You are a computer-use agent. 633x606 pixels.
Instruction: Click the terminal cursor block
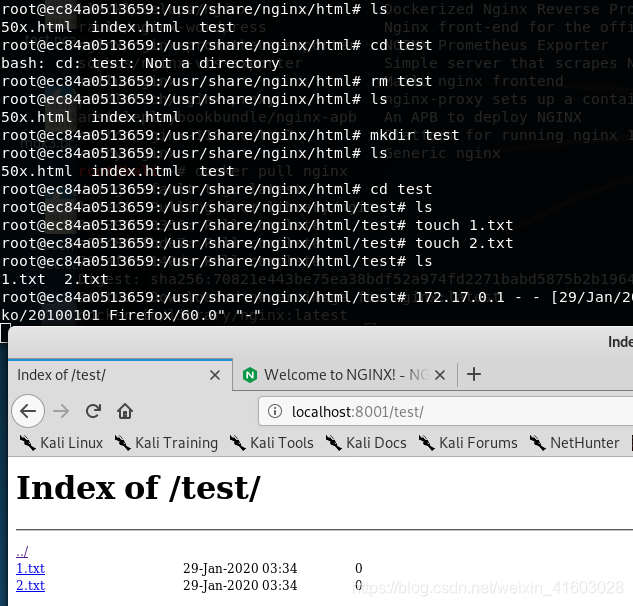tap(5, 333)
